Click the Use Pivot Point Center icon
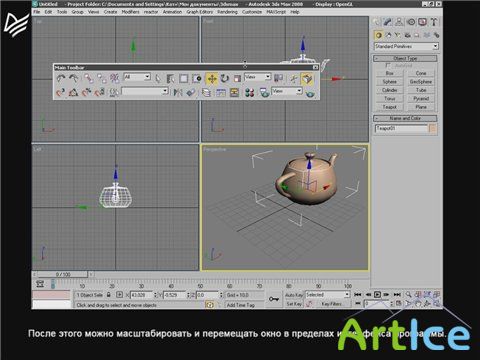Screen dimensions: 480x360 click(x=279, y=79)
